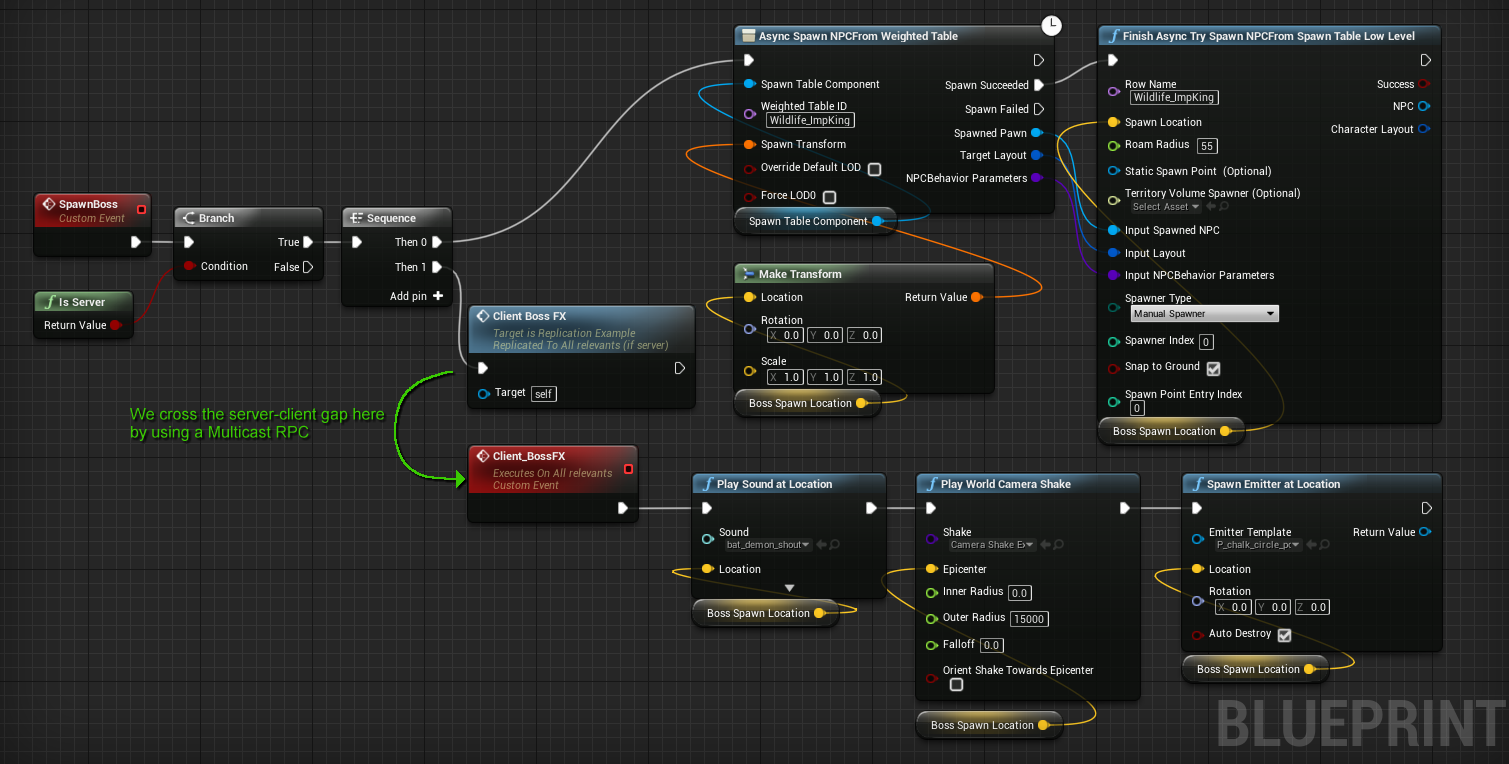Toggle the Force LOD0 checkbox
Image resolution: width=1509 pixels, height=764 pixels.
[x=828, y=197]
